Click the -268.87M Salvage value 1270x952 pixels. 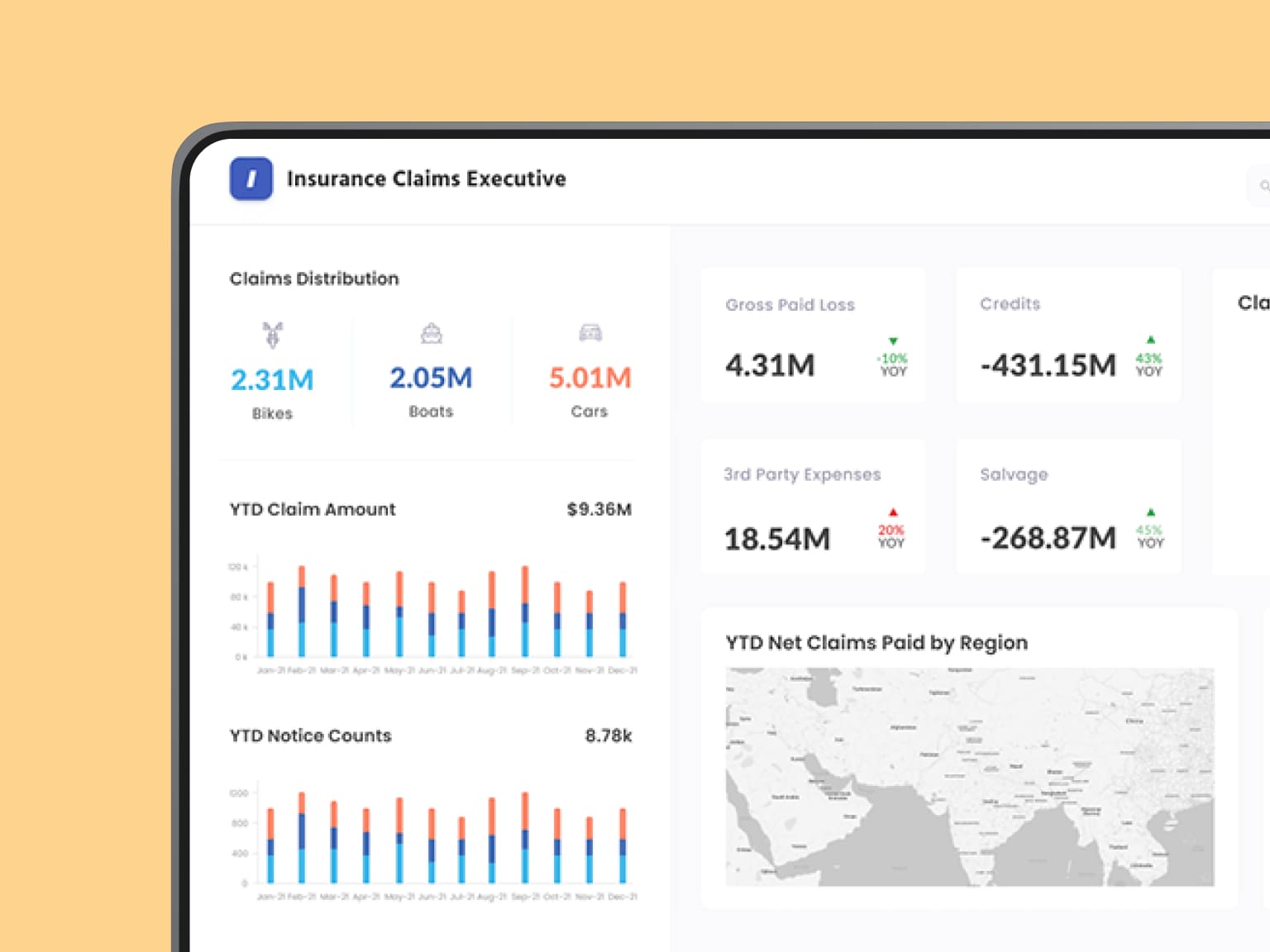[x=1048, y=538]
